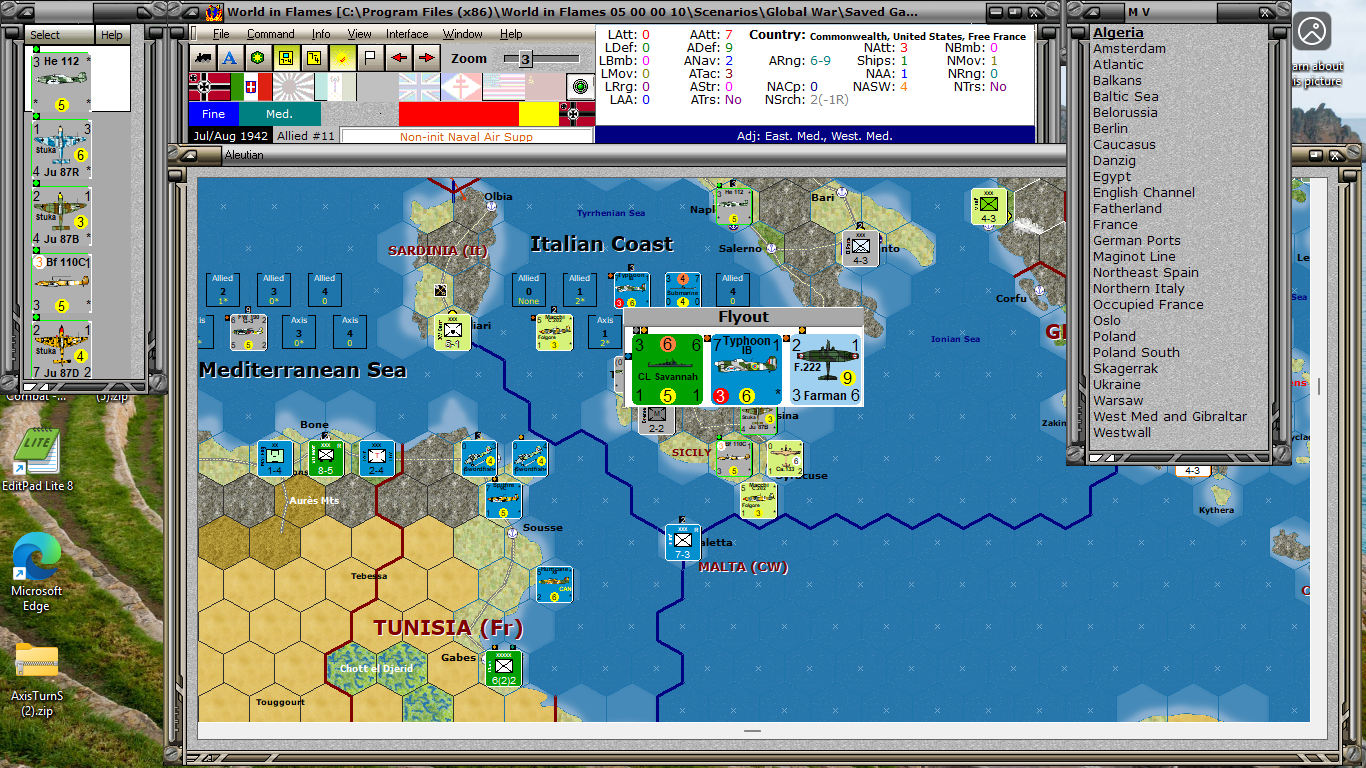Select the Ju 87R Stuka unit

(x=61, y=150)
